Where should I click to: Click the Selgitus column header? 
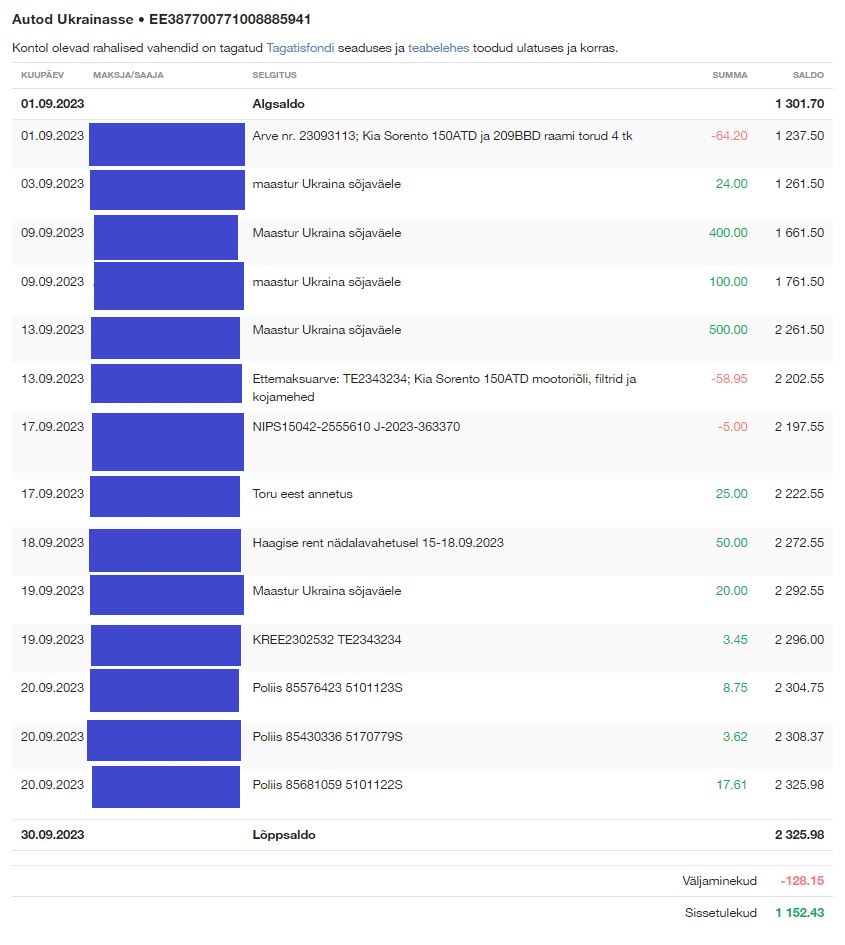click(x=274, y=75)
